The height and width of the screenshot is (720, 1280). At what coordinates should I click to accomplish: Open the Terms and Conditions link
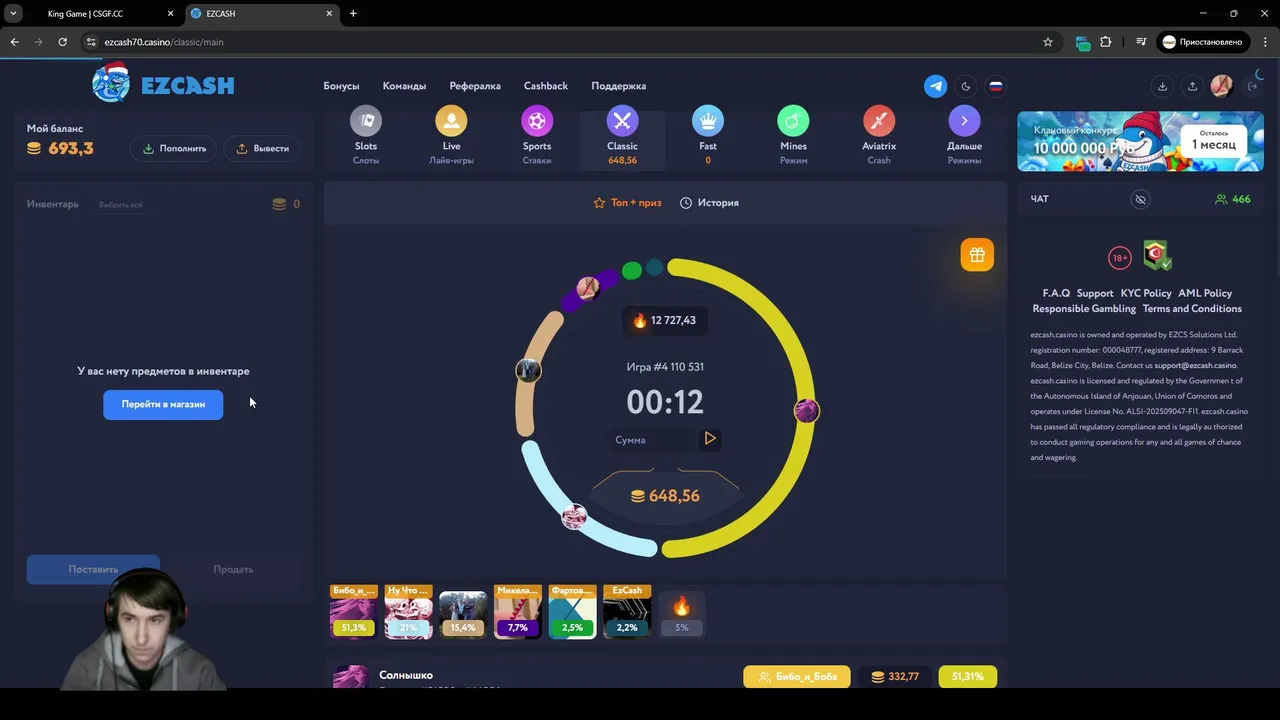point(1192,309)
